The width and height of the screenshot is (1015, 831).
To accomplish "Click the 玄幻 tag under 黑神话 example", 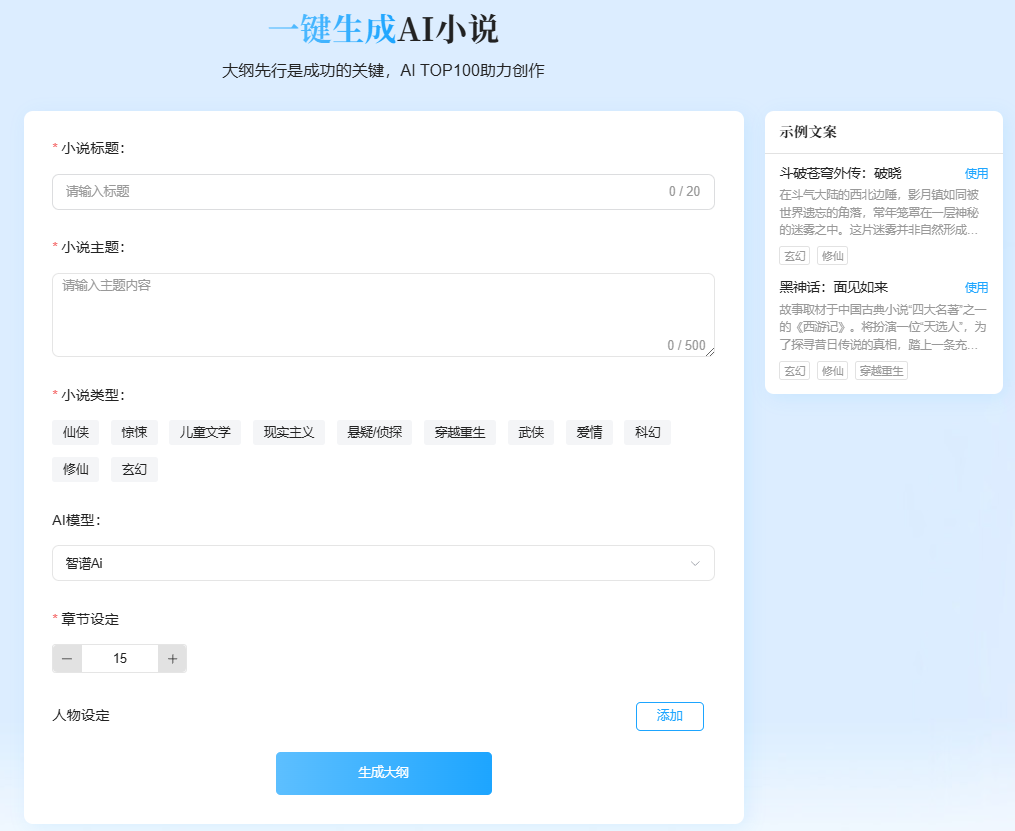I will pyautogui.click(x=794, y=371).
